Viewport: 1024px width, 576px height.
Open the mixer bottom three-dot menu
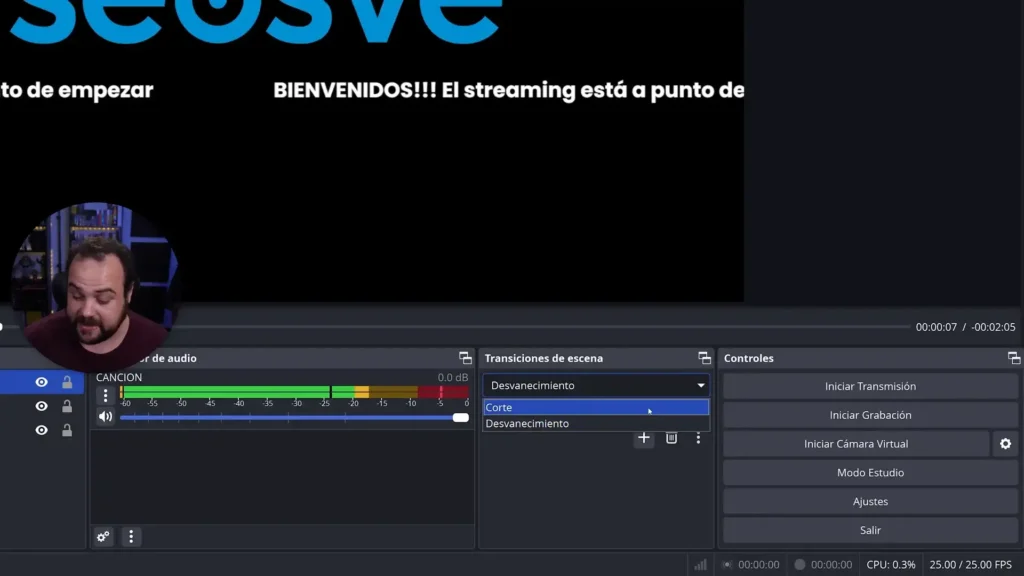click(x=131, y=537)
